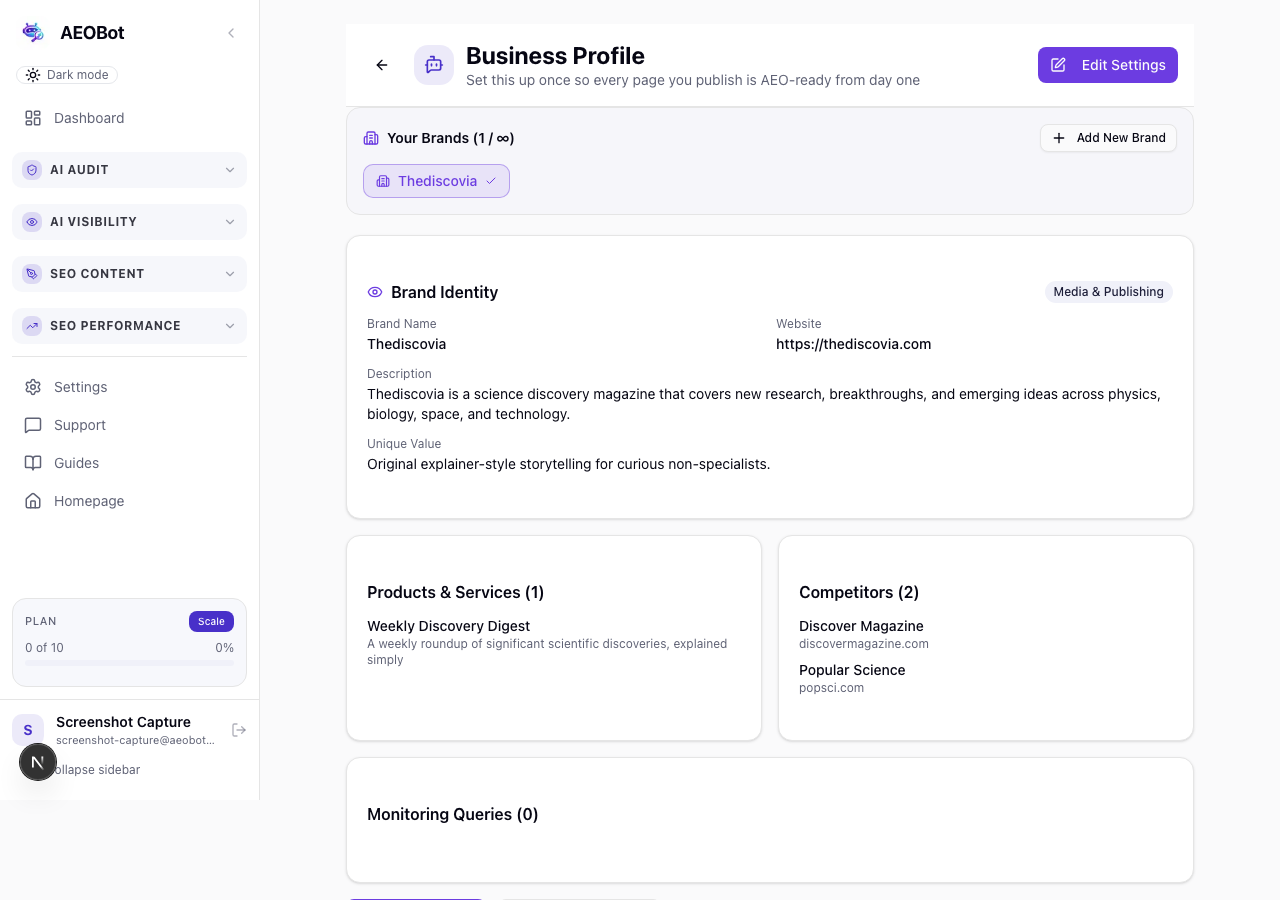Click the Business Profile robot icon
1280x900 pixels.
point(434,65)
